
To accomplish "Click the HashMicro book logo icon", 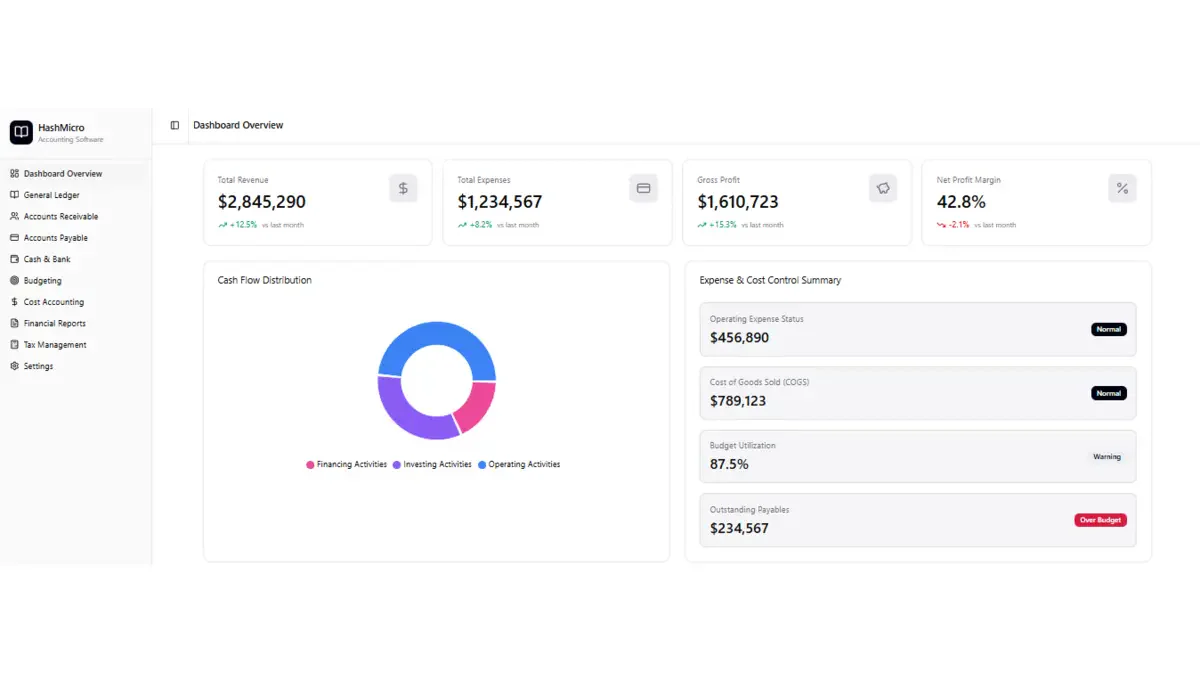I will [x=21, y=133].
